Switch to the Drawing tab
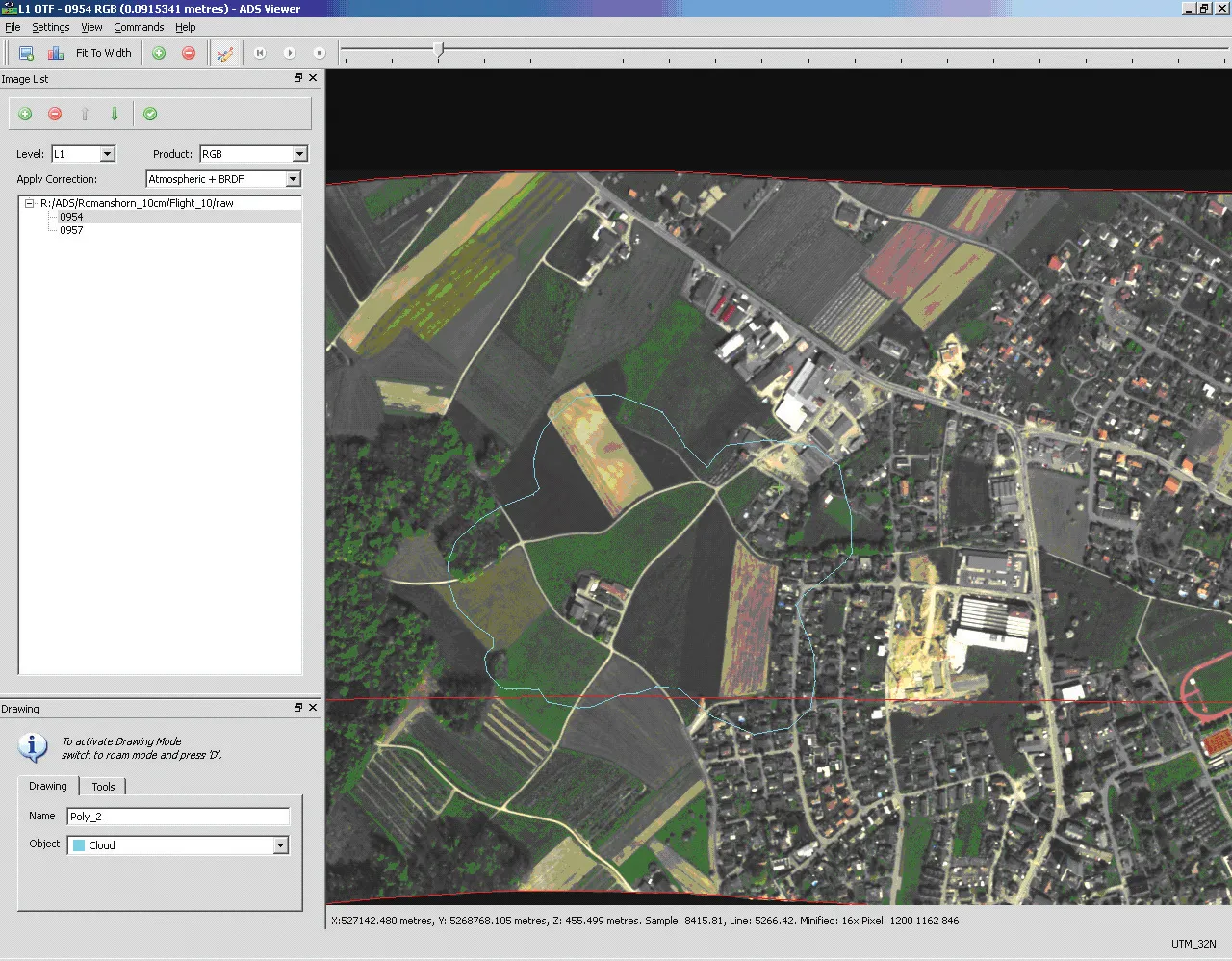The width and height of the screenshot is (1232, 961). [48, 786]
